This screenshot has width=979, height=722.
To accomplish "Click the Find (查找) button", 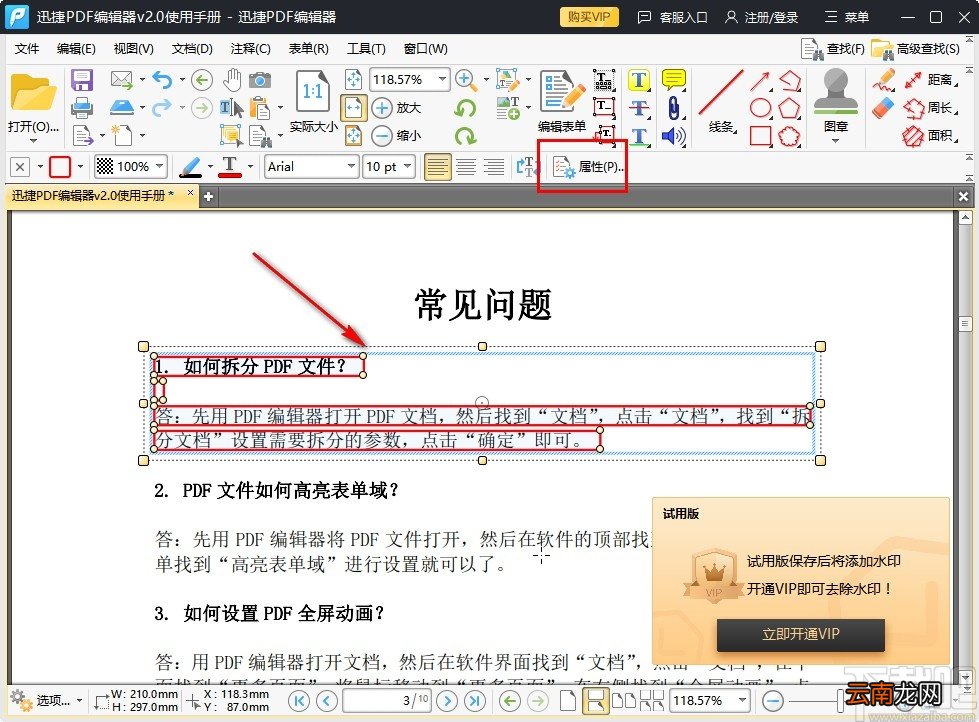I will 833,49.
